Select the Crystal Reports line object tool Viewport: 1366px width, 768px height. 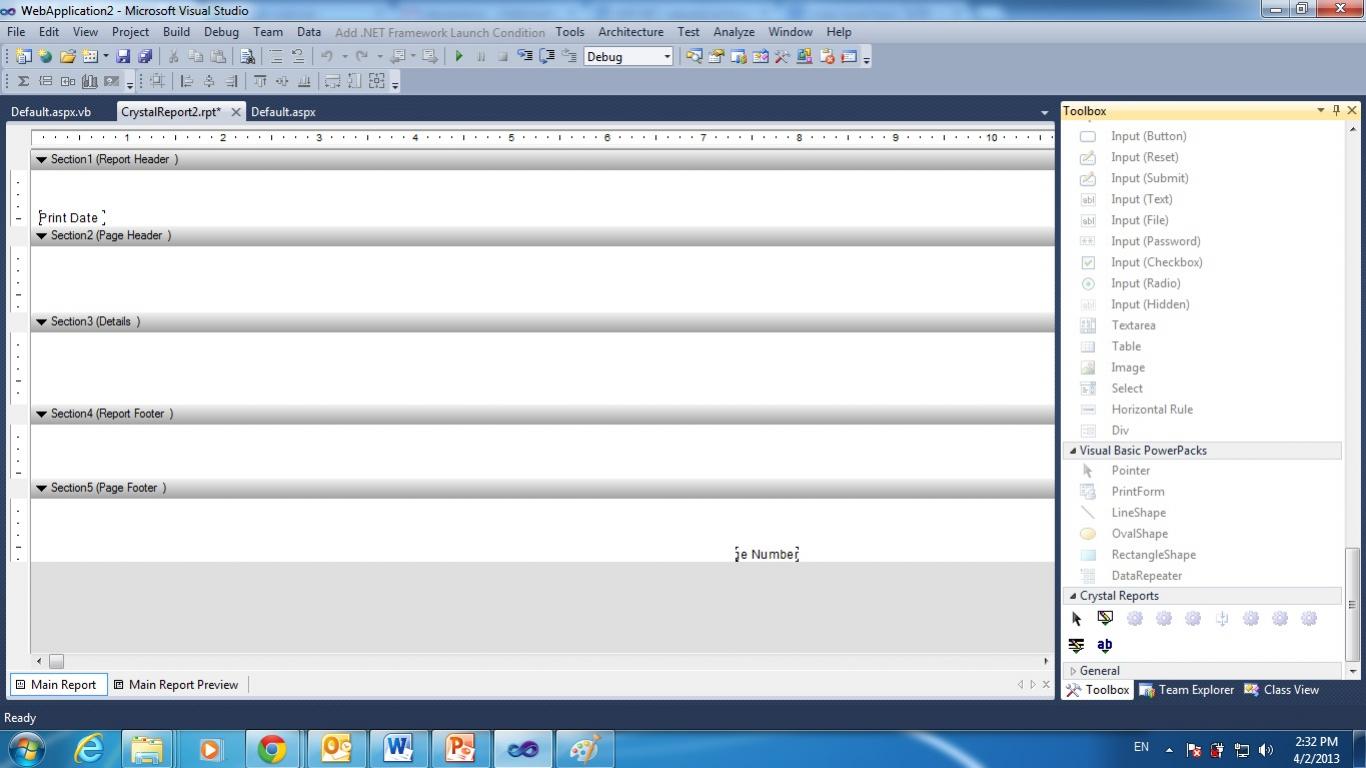1076,645
